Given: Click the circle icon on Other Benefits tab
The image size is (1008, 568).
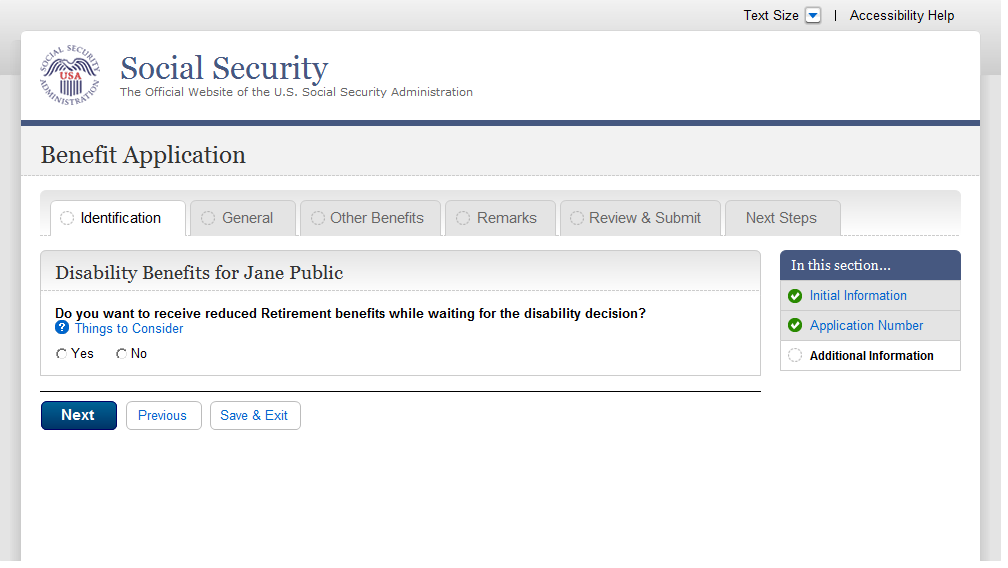Looking at the screenshot, I should [317, 219].
